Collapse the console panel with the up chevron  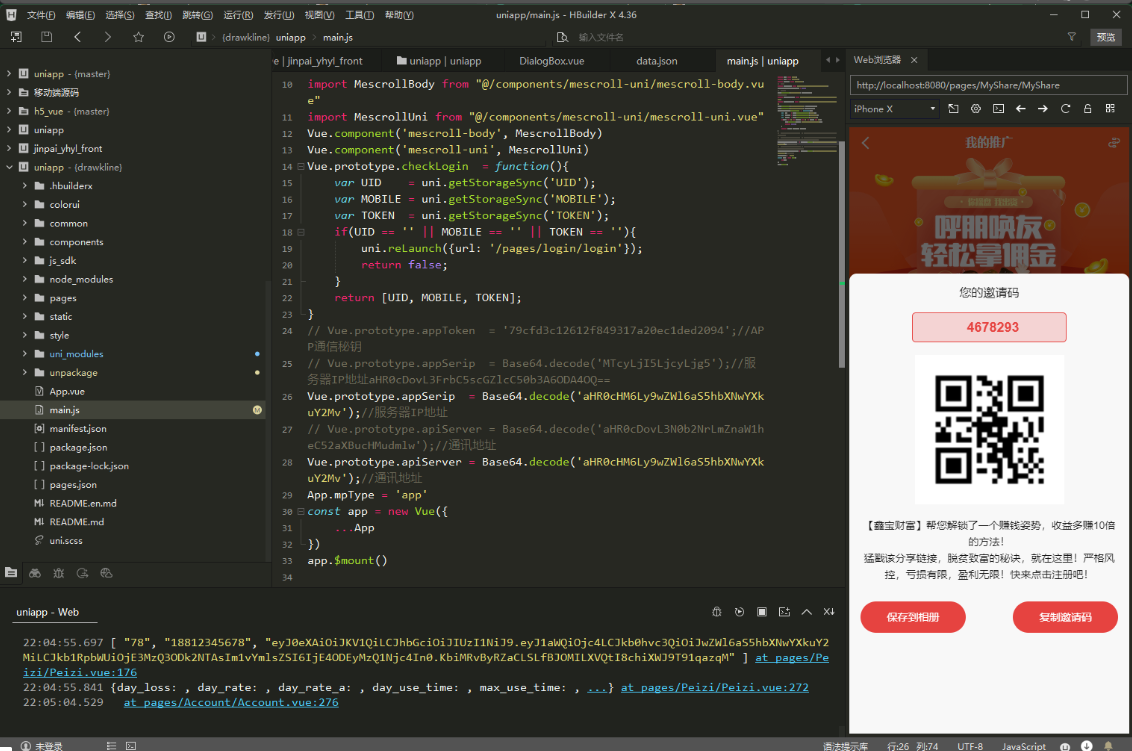(x=806, y=612)
